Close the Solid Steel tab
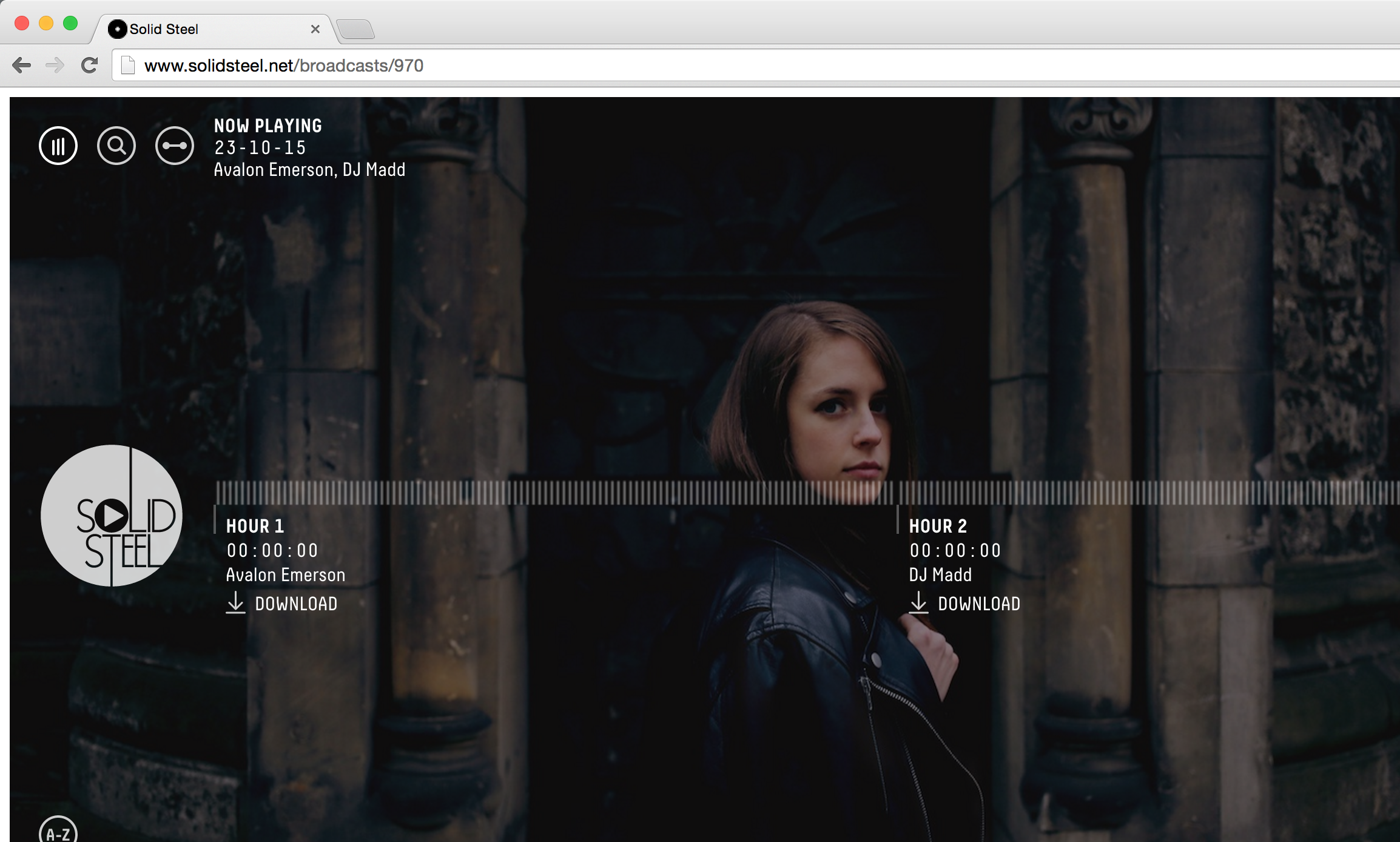Viewport: 1400px width, 842px height. [x=315, y=29]
